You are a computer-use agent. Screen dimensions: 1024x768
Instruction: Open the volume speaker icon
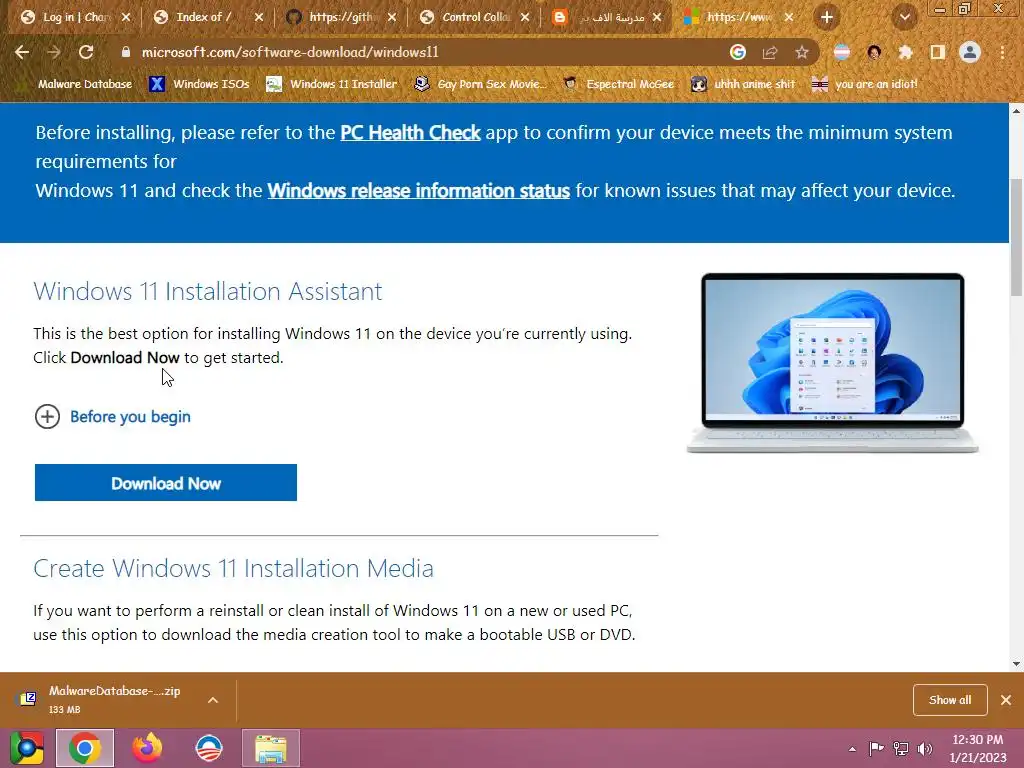tap(925, 748)
